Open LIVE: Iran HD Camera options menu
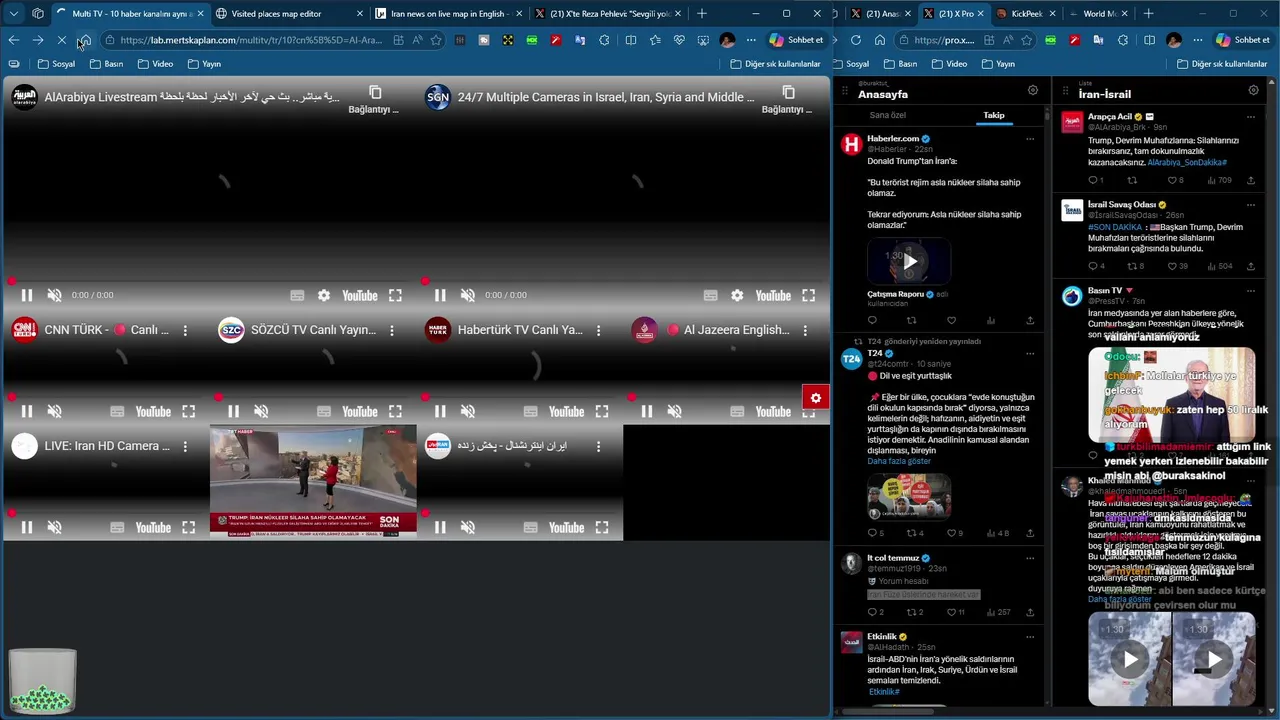 pos(185,446)
